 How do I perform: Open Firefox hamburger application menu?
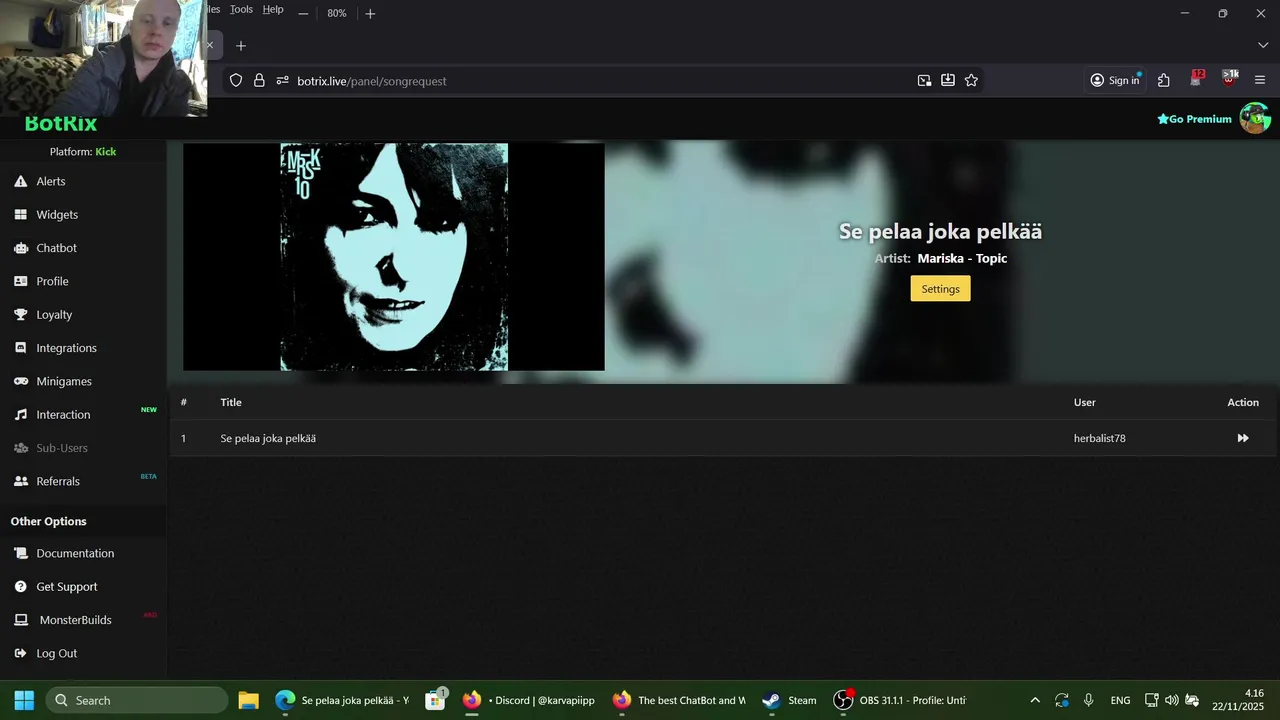(x=1260, y=80)
